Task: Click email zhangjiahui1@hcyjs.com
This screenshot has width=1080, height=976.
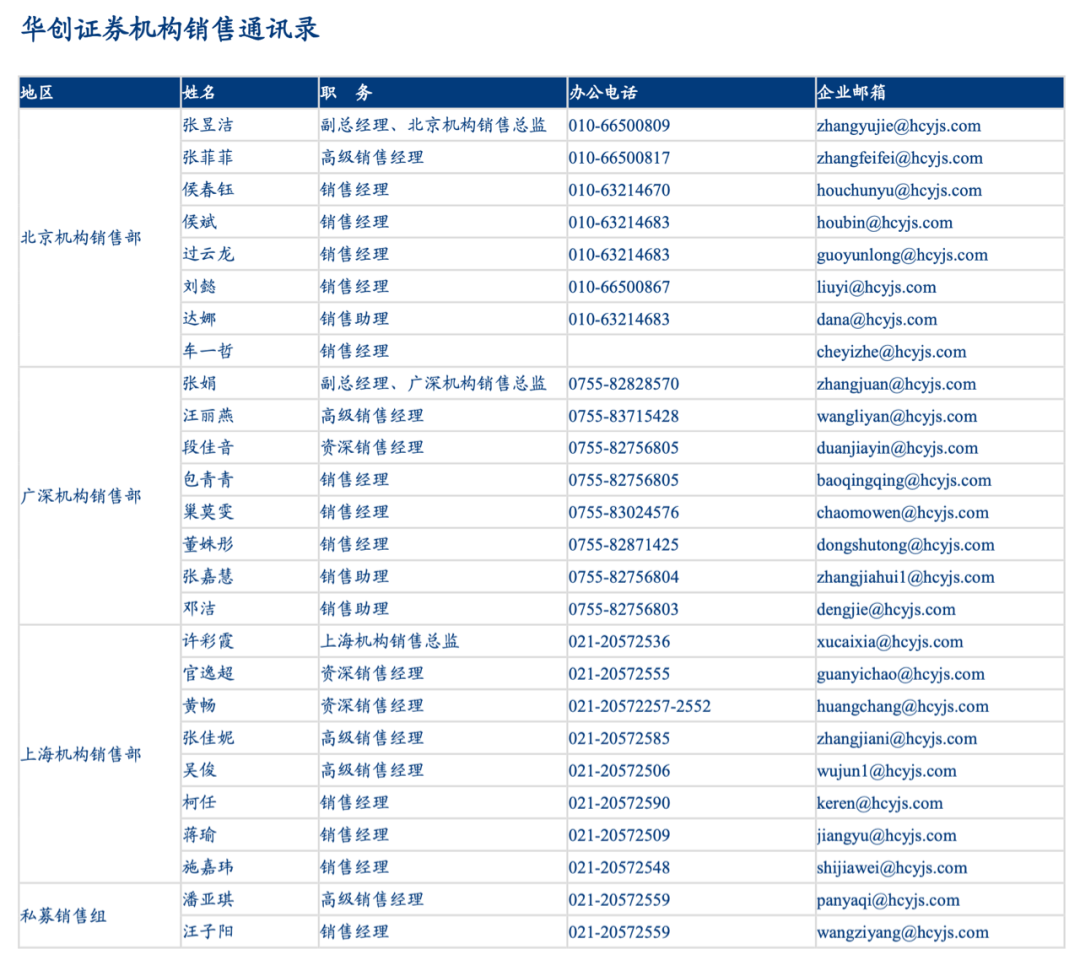Action: (906, 578)
